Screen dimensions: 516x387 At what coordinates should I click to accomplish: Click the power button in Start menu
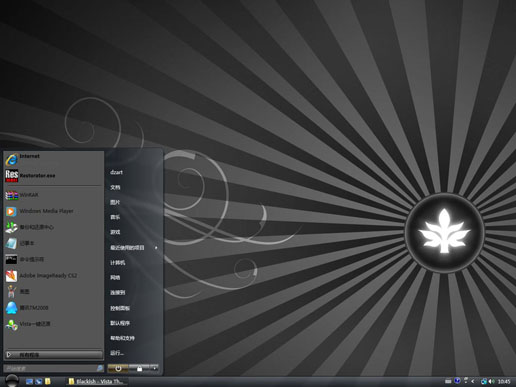(x=118, y=368)
